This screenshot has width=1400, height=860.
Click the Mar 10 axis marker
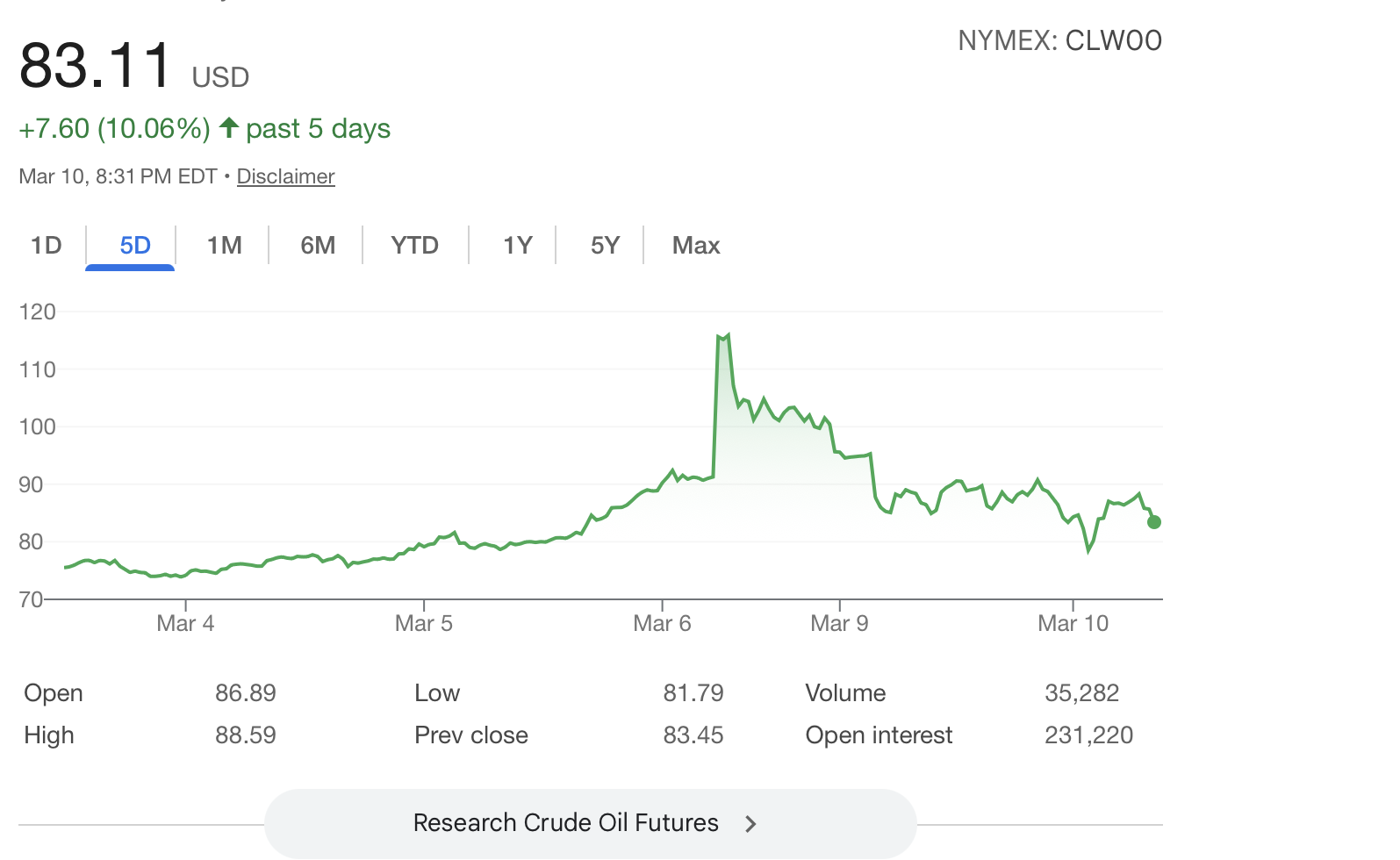pyautogui.click(x=1073, y=623)
